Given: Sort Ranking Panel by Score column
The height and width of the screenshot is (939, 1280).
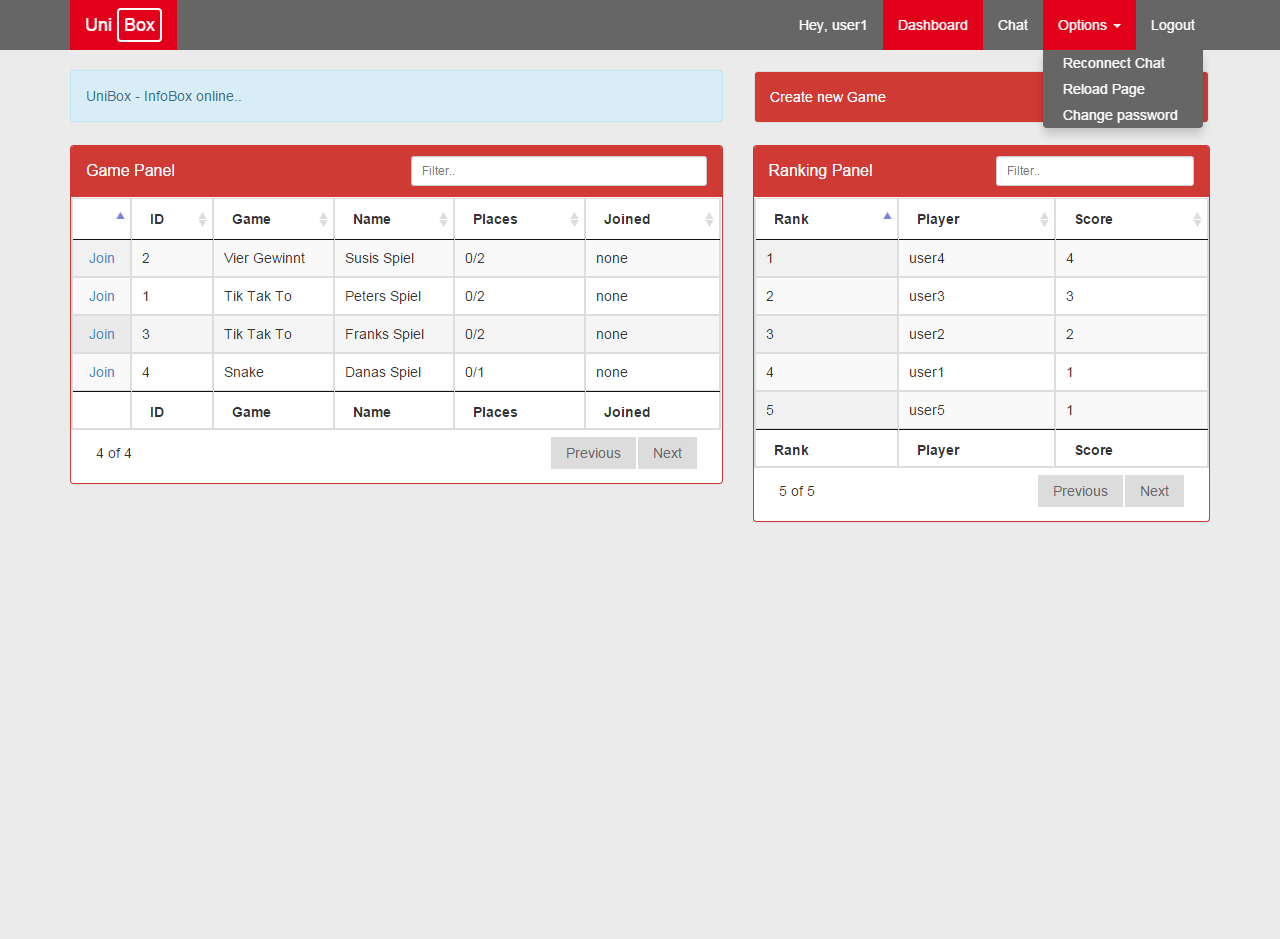Looking at the screenshot, I should point(1132,219).
